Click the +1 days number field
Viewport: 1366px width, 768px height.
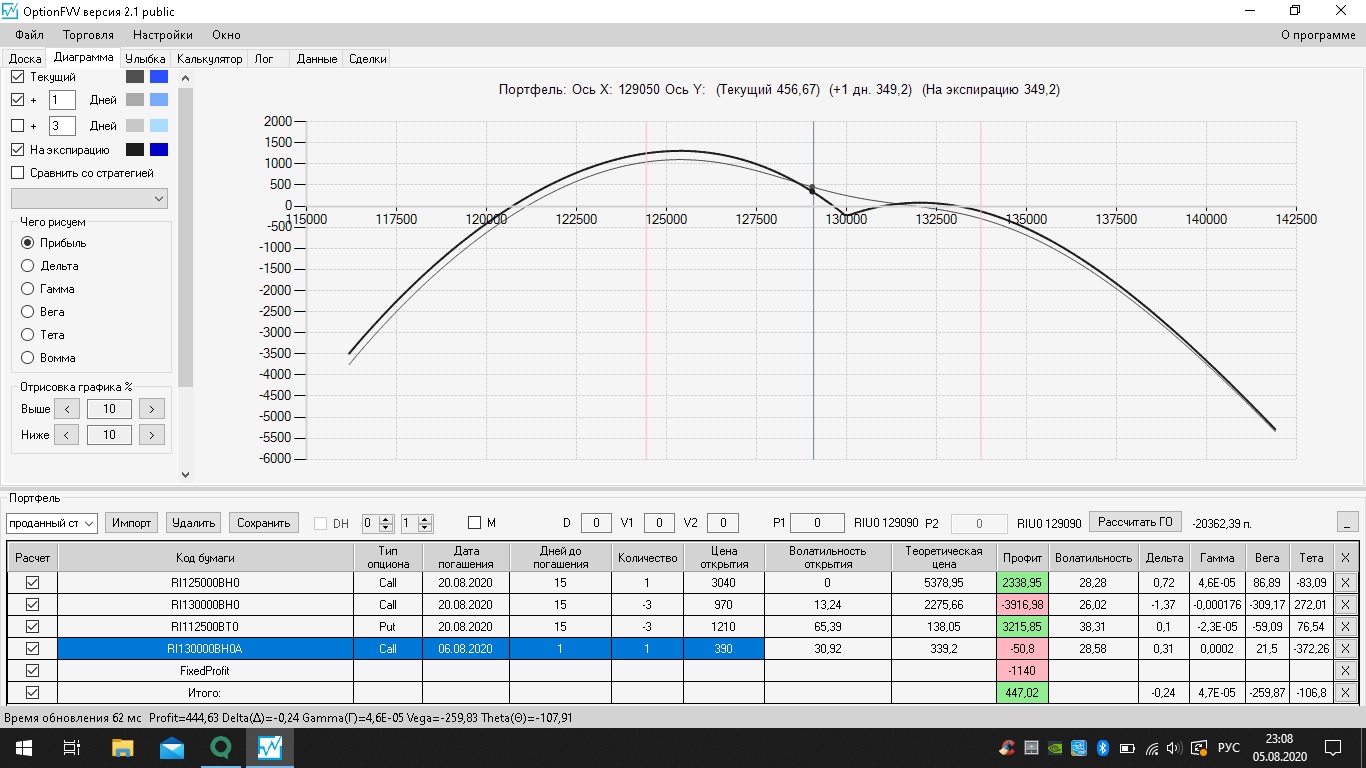coord(62,100)
